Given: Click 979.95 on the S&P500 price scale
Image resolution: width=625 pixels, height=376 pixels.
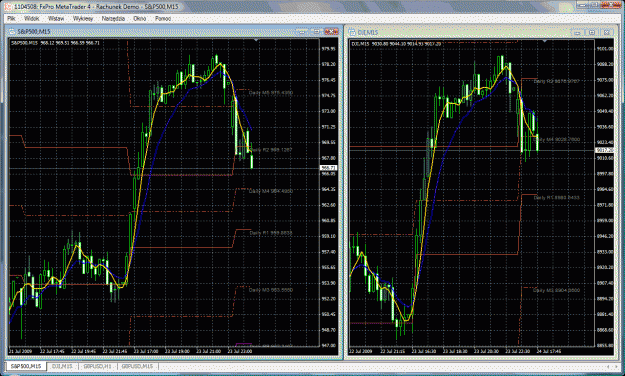Looking at the screenshot, I should coord(328,49).
